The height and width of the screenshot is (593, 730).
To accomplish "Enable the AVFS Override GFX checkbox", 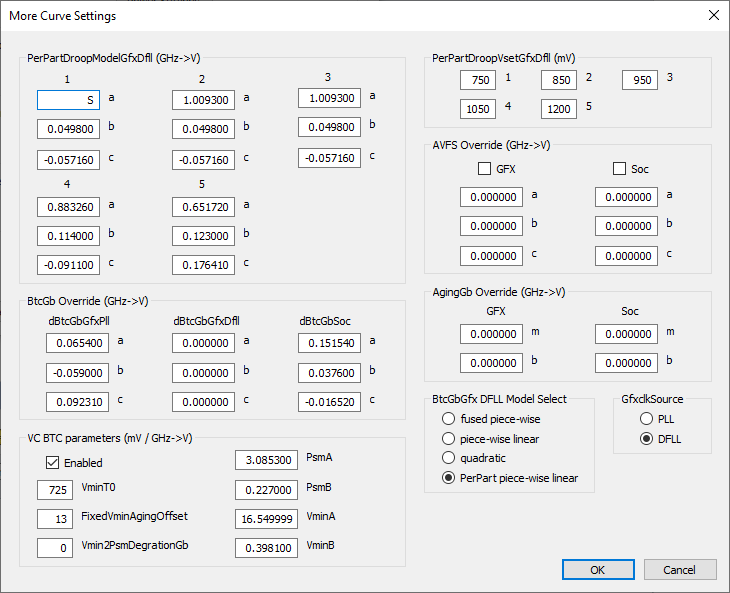I will pos(485,169).
